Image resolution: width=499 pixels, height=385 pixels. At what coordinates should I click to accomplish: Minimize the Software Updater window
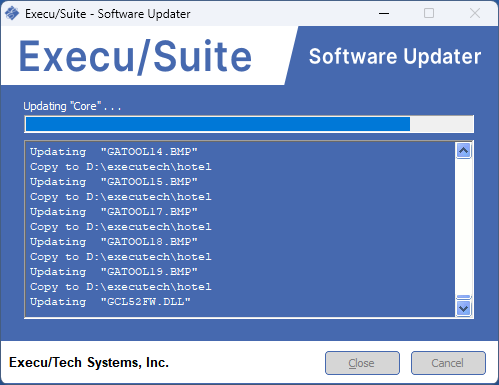(384, 14)
